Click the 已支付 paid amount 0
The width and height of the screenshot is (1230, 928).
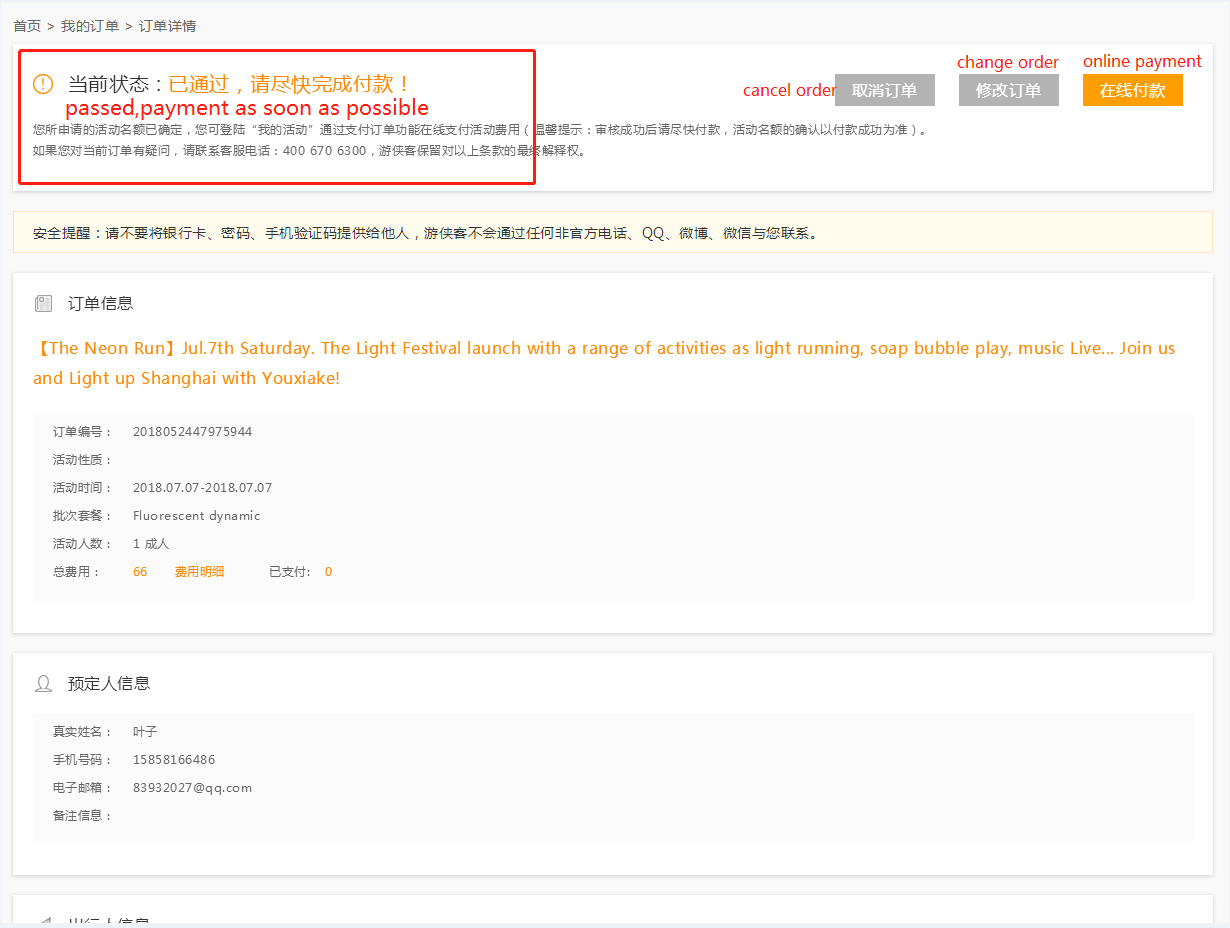tap(328, 572)
